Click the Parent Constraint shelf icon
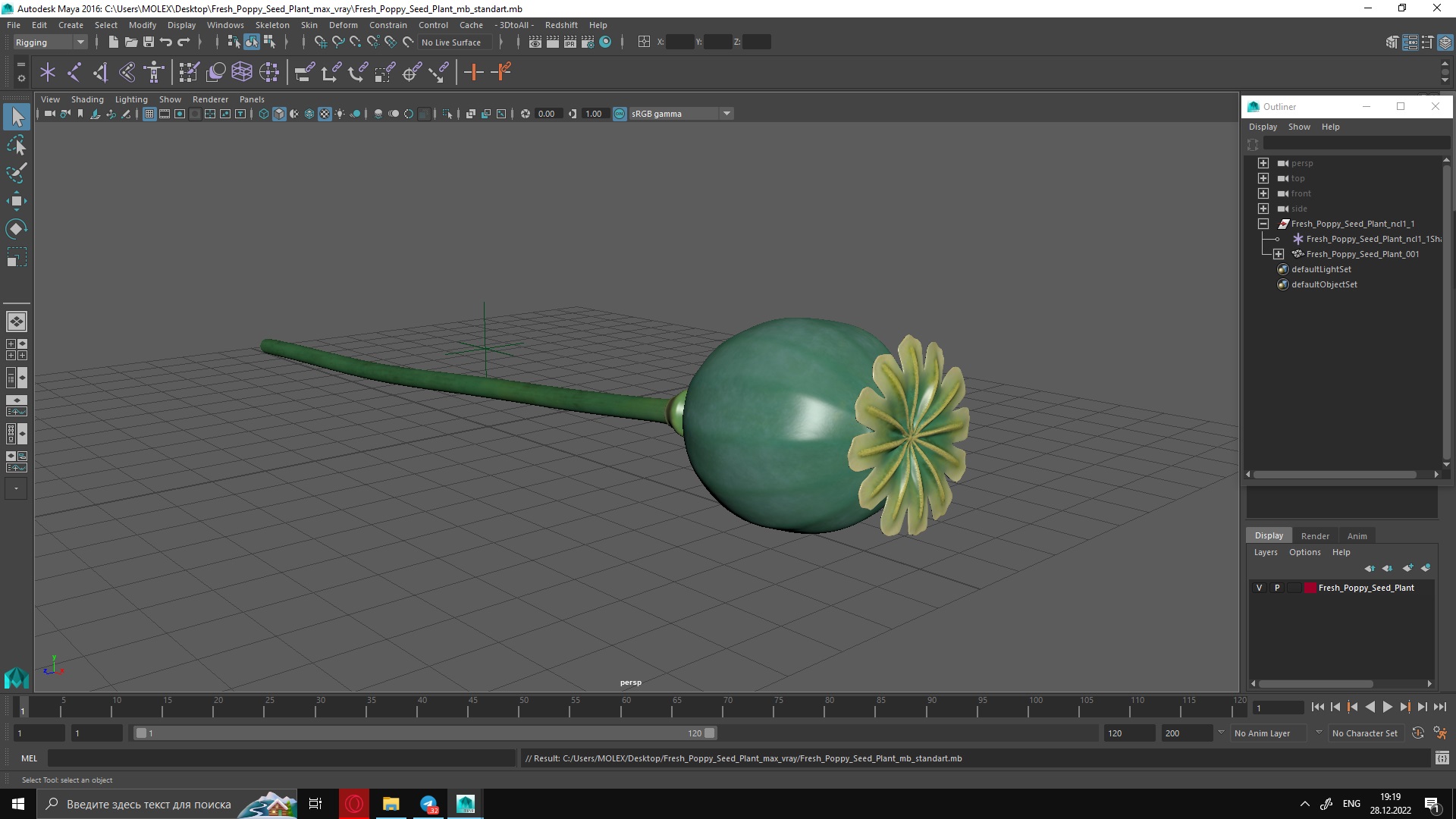1456x819 pixels. (304, 73)
